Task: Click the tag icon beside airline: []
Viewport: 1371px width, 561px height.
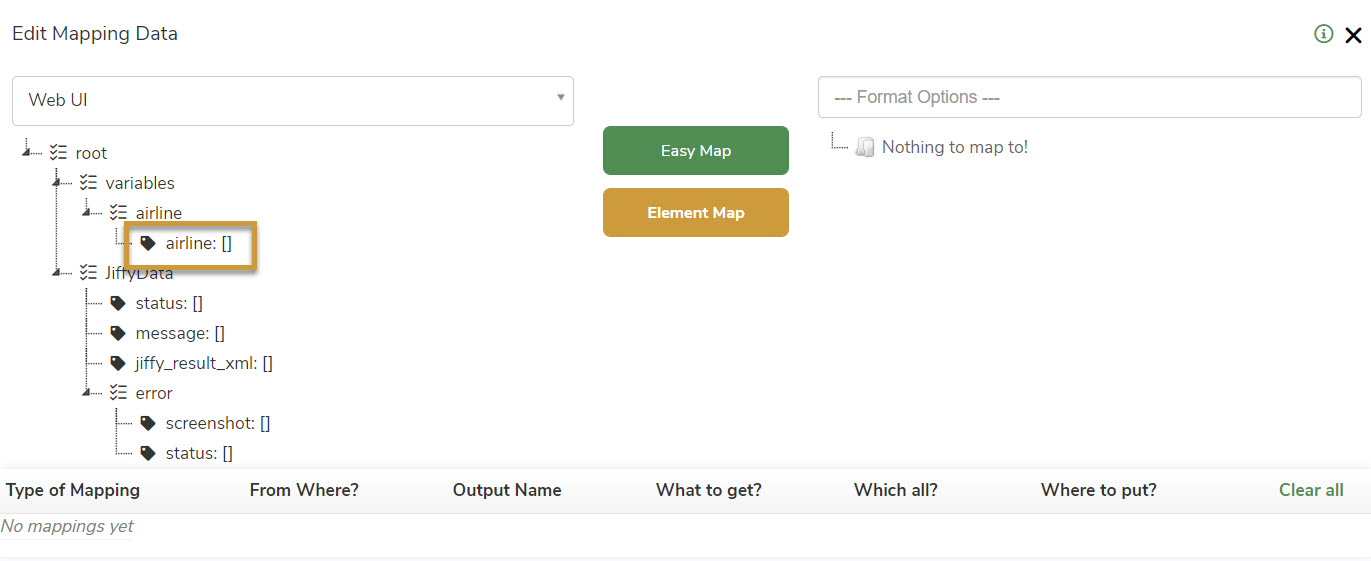Action: click(148, 243)
